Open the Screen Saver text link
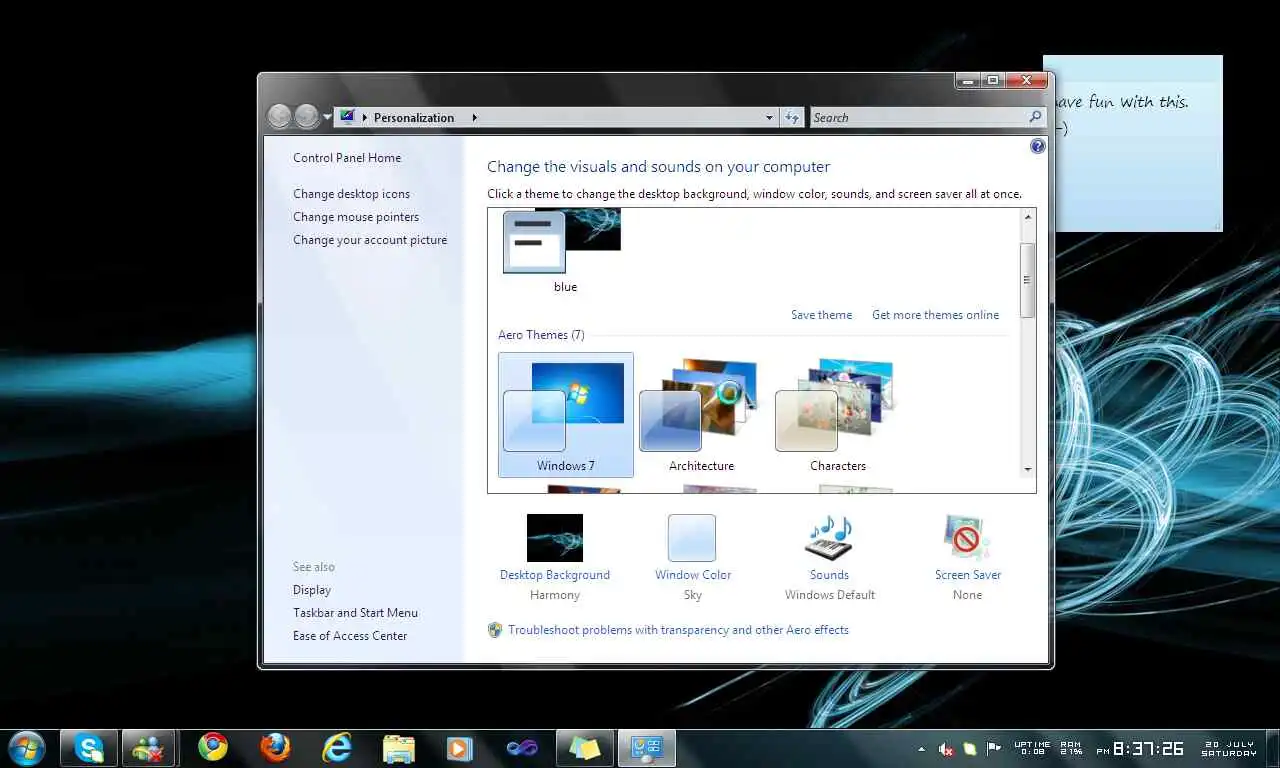The width and height of the screenshot is (1280, 768). click(968, 575)
